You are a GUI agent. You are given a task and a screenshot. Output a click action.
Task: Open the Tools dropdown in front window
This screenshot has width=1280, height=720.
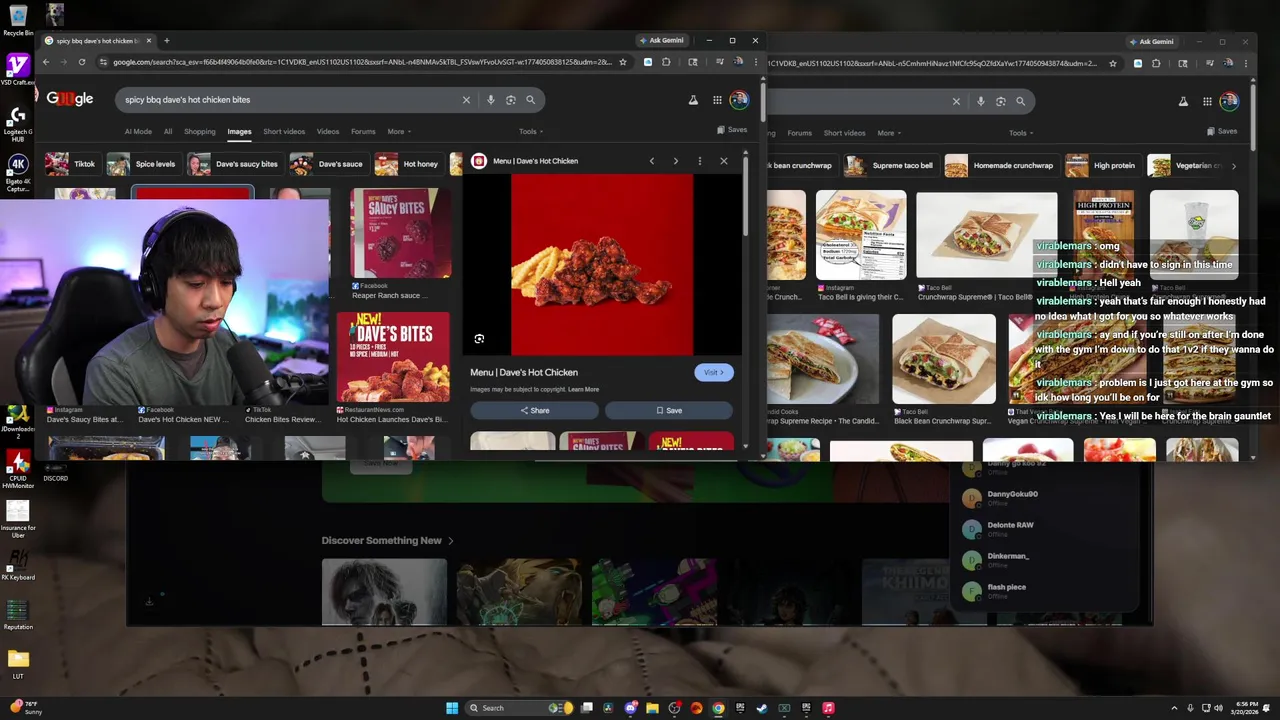tap(531, 132)
